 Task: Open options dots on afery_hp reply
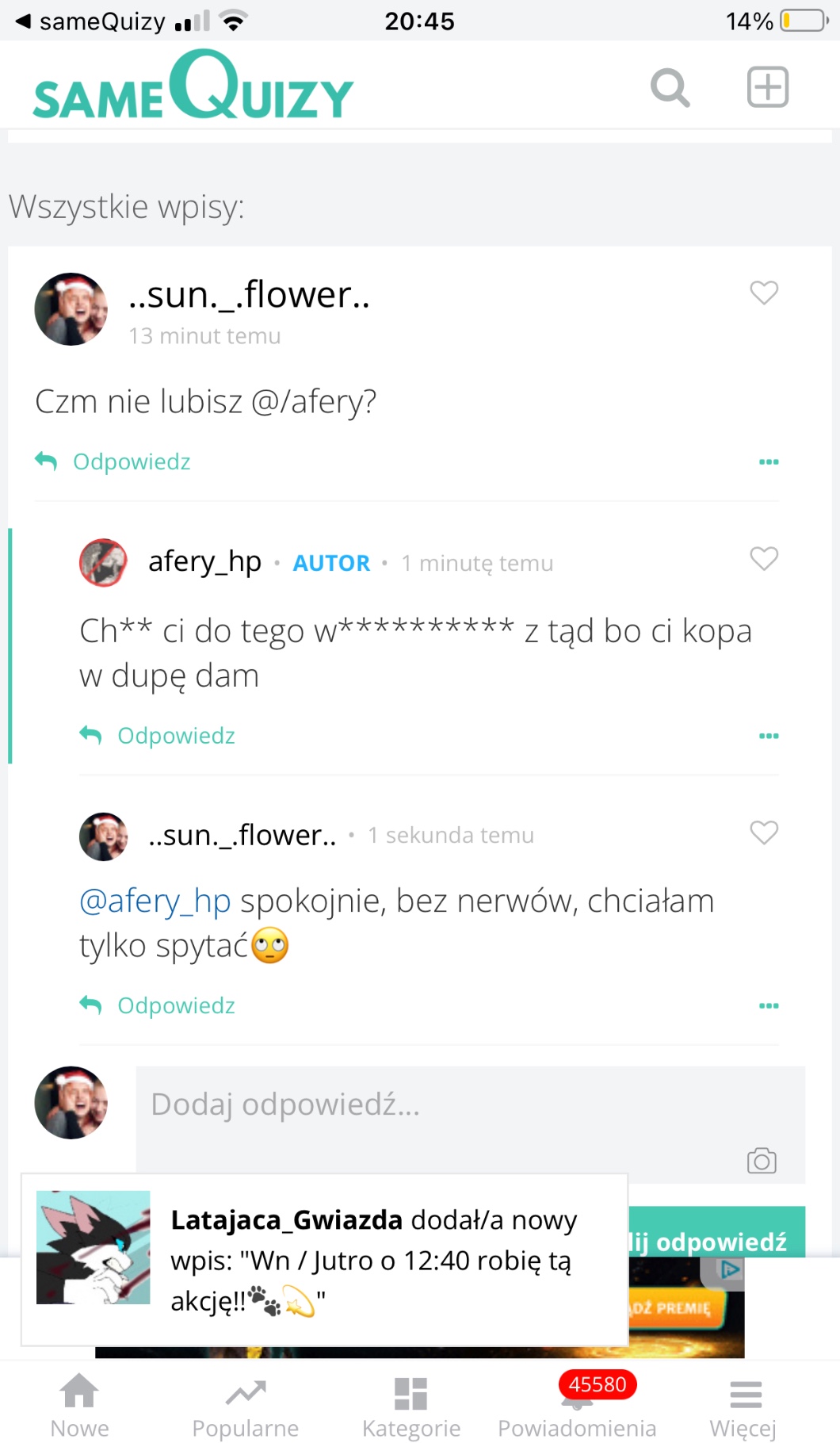pyautogui.click(x=769, y=736)
